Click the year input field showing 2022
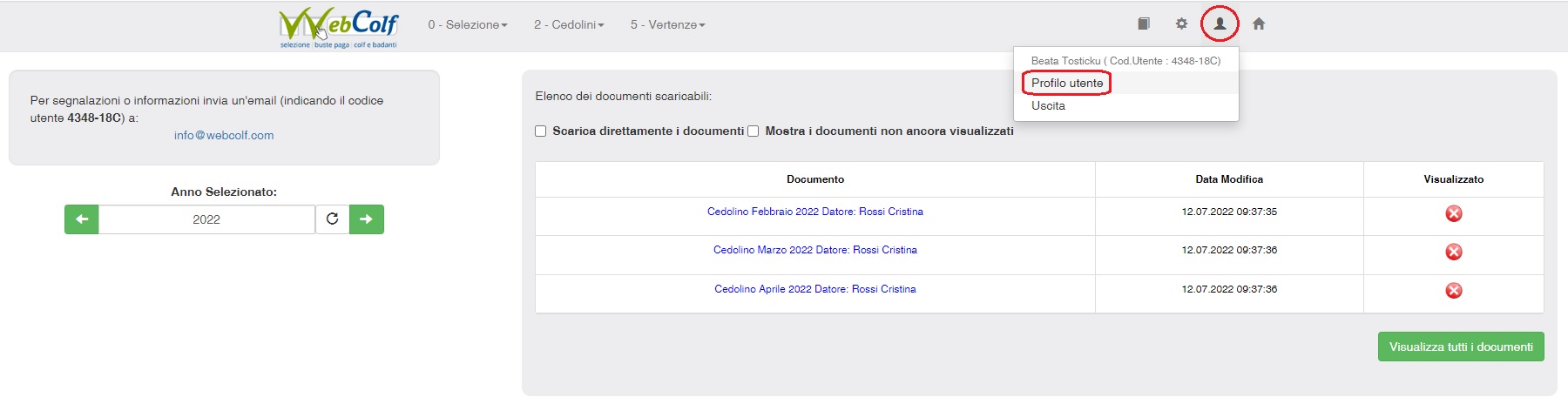 coord(206,219)
